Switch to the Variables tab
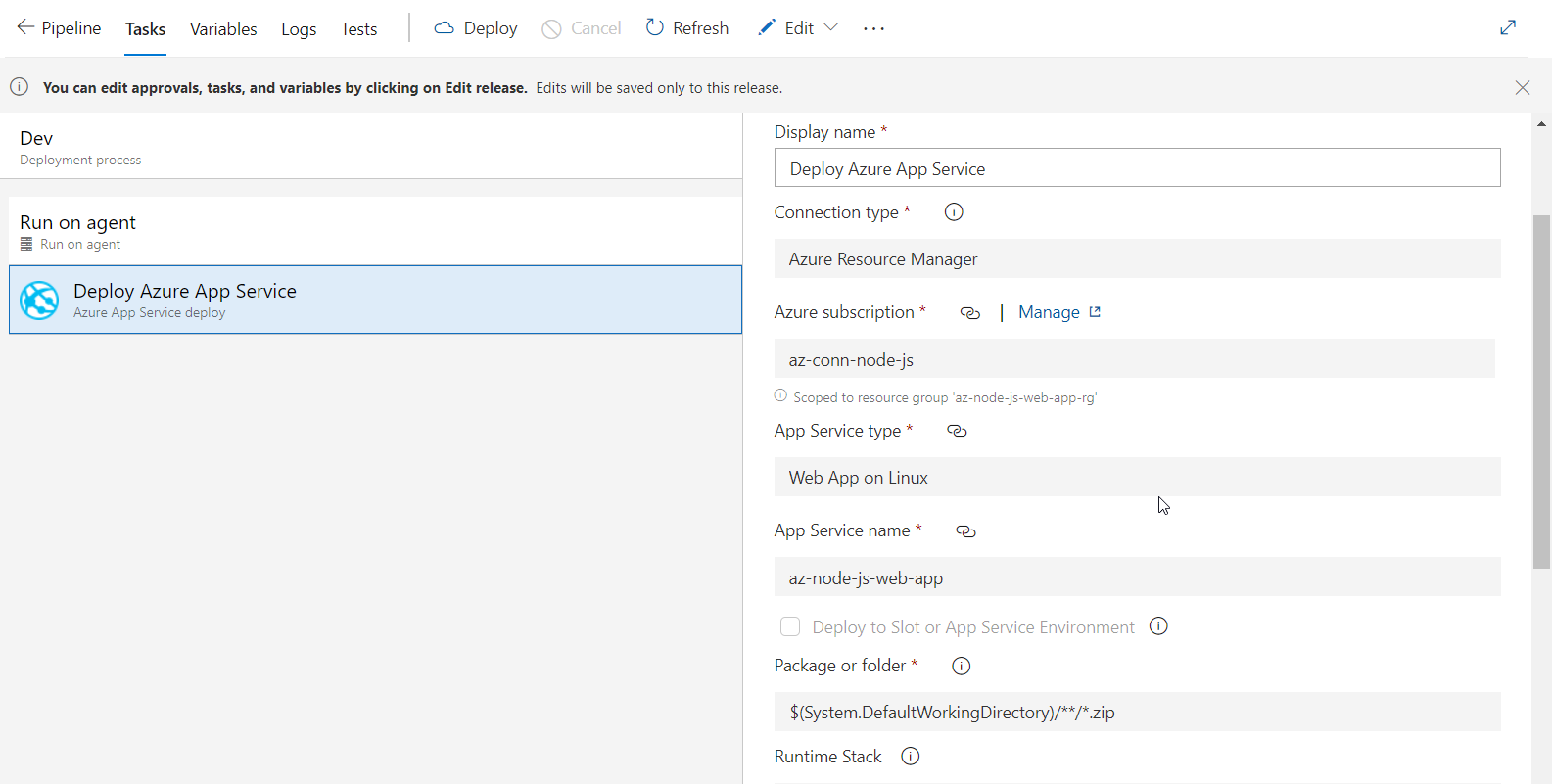 tap(223, 29)
